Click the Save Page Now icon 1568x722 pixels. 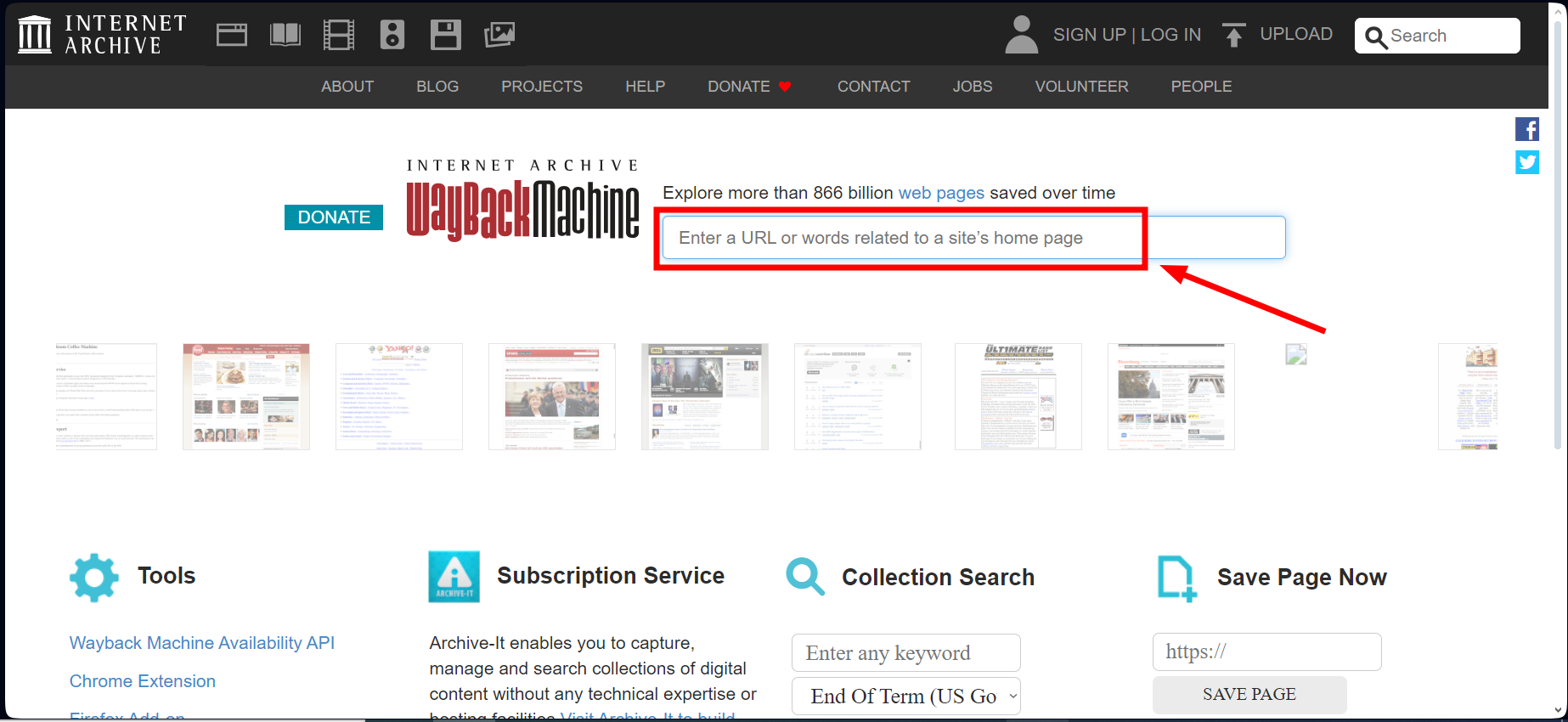(x=1177, y=578)
